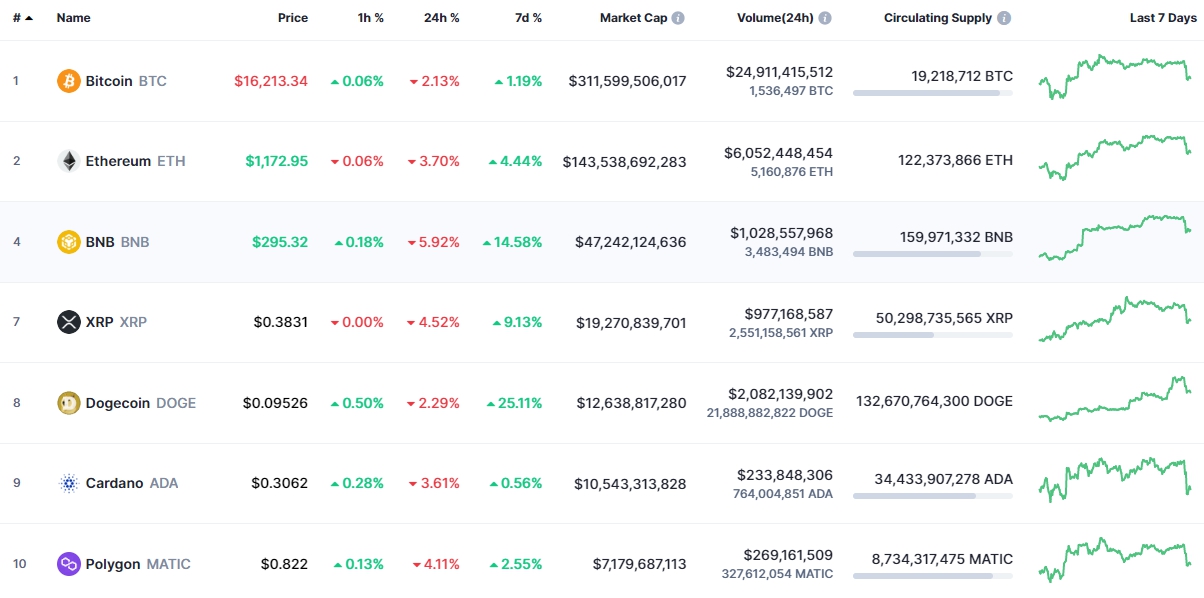The image size is (1204, 598).
Task: Click Dogecoin price $0.09526
Action: tap(275, 403)
